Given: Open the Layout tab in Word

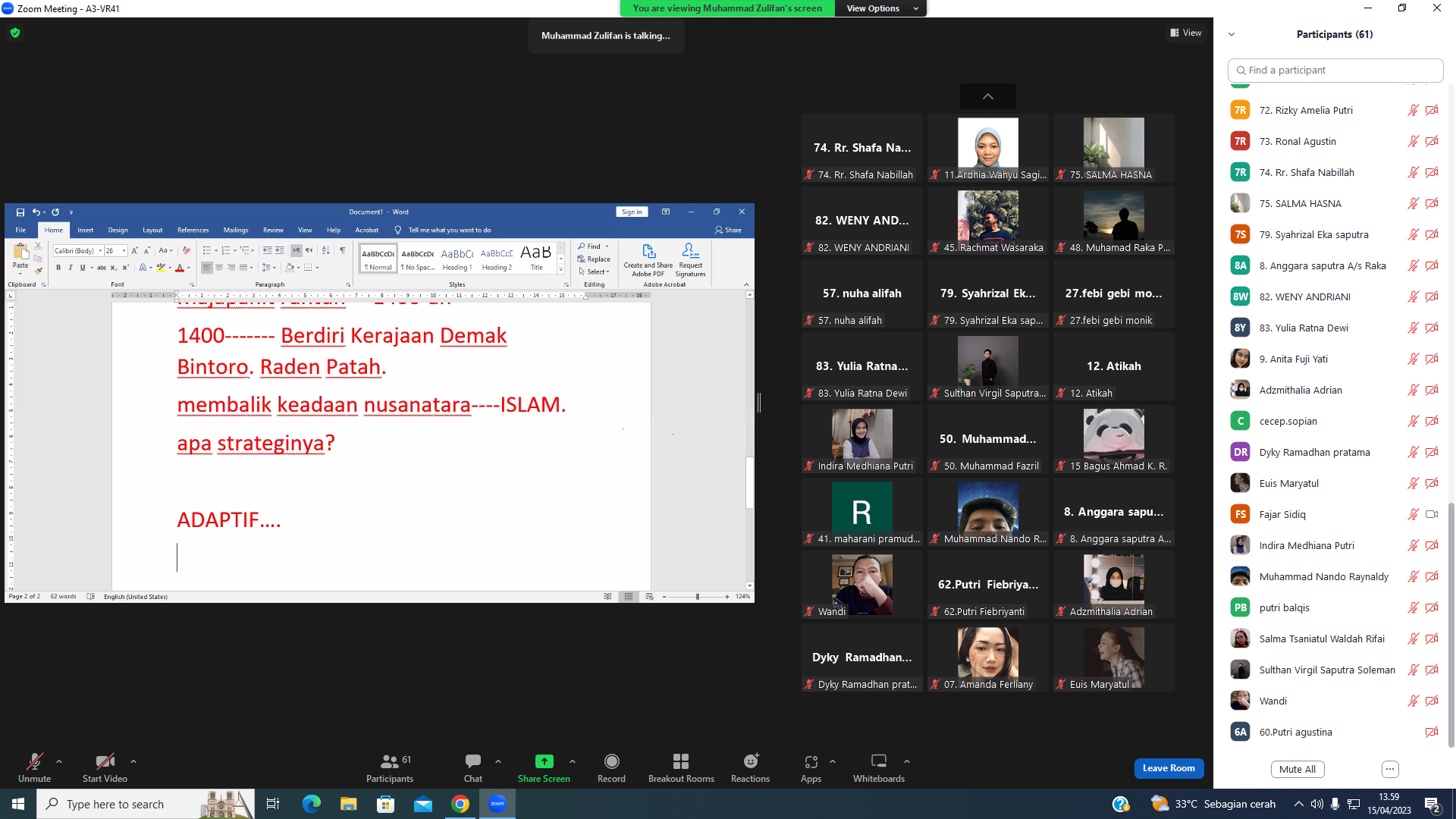Looking at the screenshot, I should point(152,230).
